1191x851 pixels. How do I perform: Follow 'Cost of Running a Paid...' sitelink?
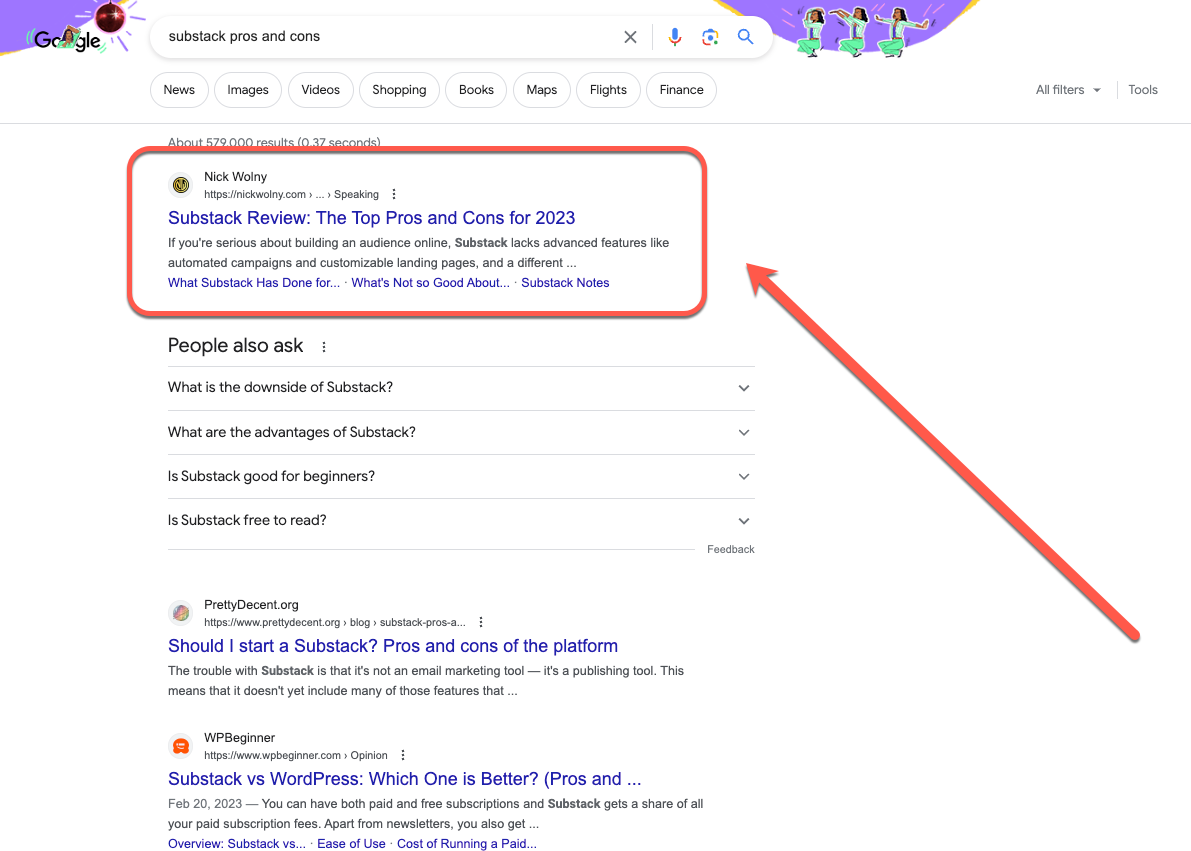point(466,843)
